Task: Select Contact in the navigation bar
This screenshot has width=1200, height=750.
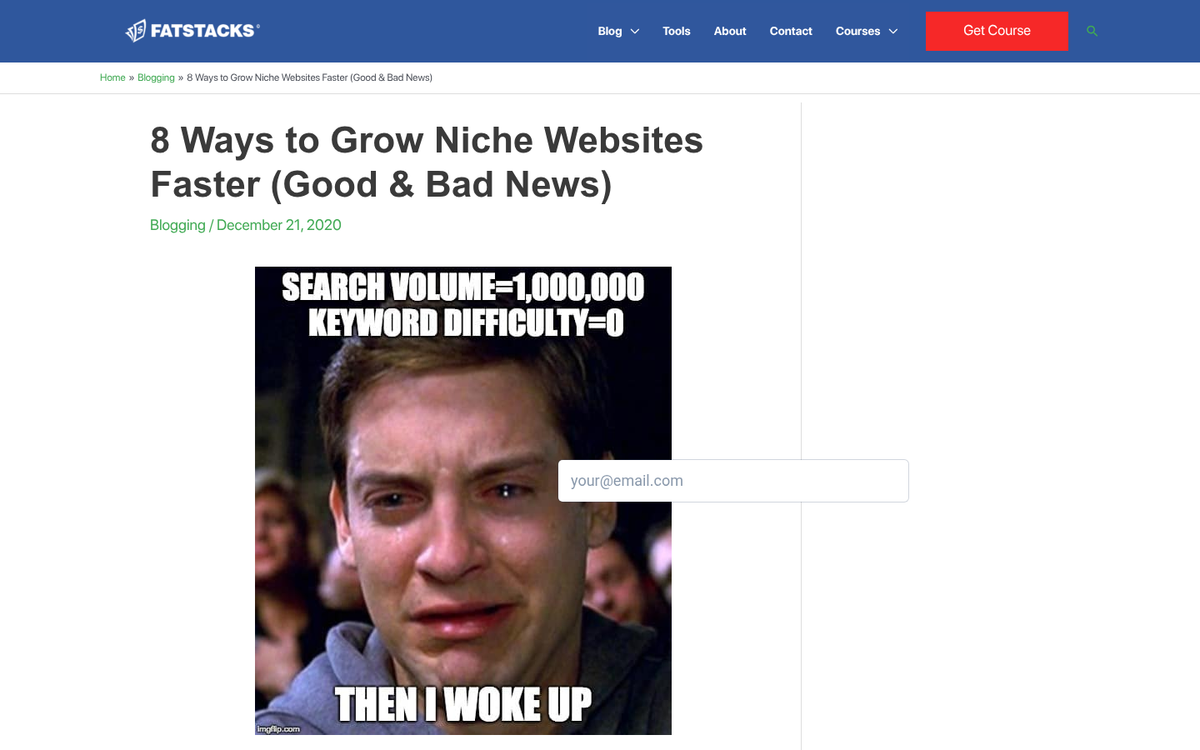Action: point(790,31)
